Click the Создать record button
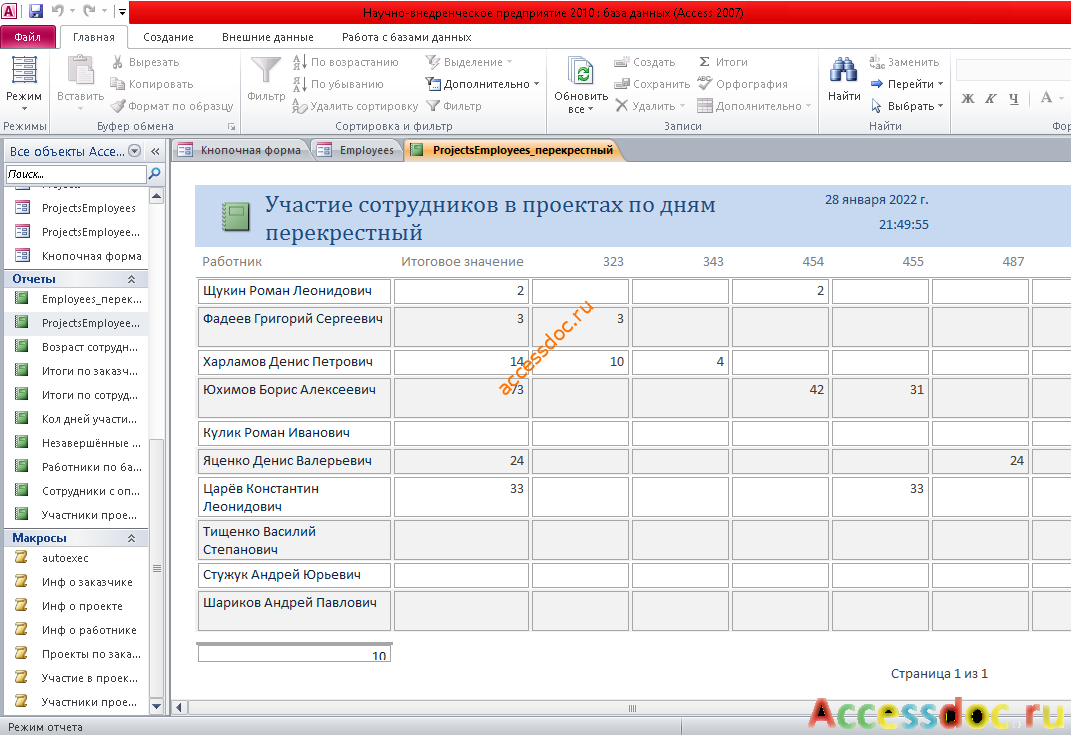The height and width of the screenshot is (735, 1071). tap(644, 62)
